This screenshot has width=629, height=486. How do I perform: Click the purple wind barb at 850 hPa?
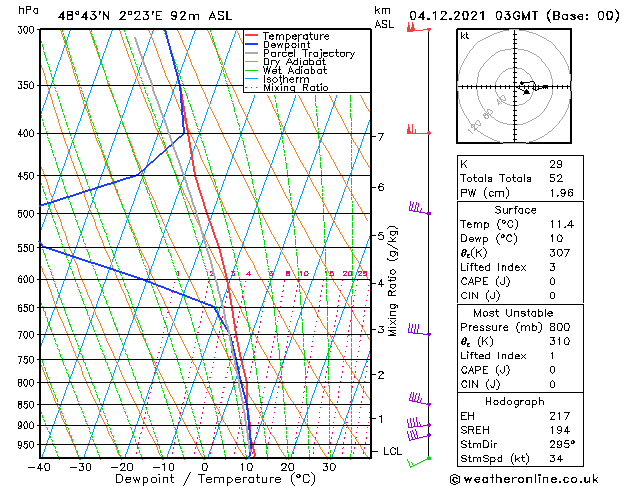pos(420,399)
